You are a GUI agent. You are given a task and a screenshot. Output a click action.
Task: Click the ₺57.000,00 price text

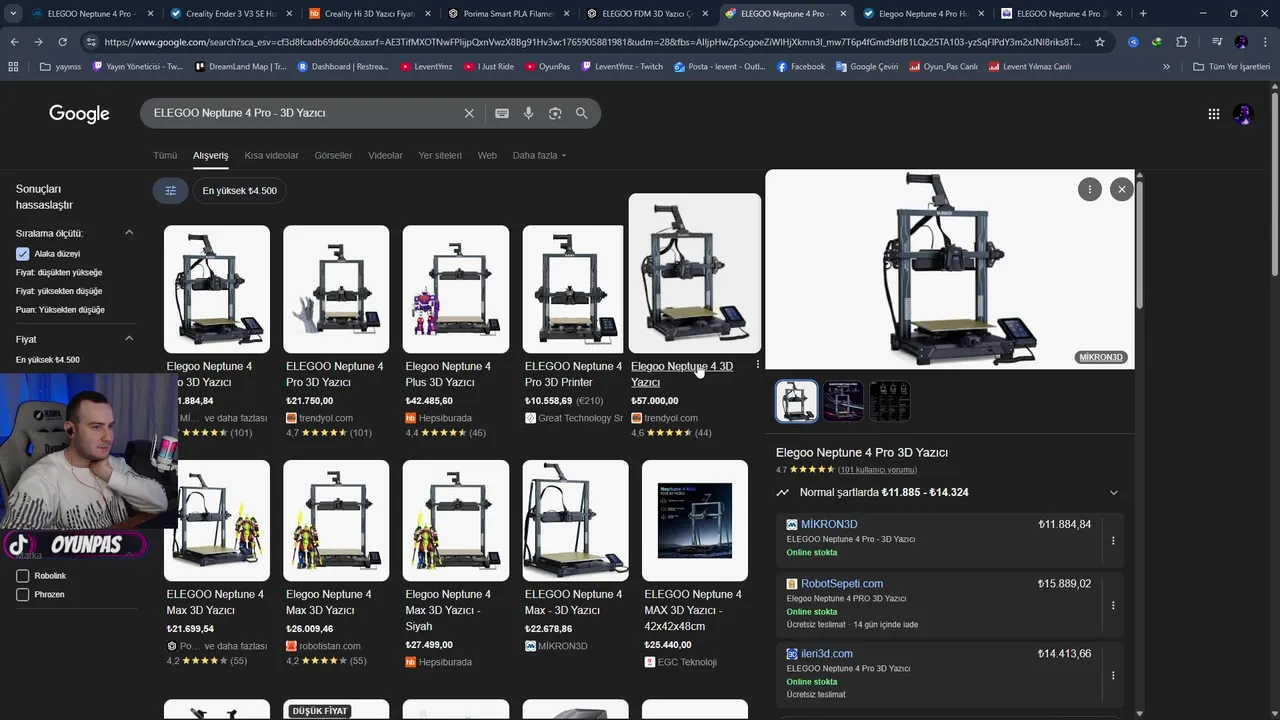(654, 401)
